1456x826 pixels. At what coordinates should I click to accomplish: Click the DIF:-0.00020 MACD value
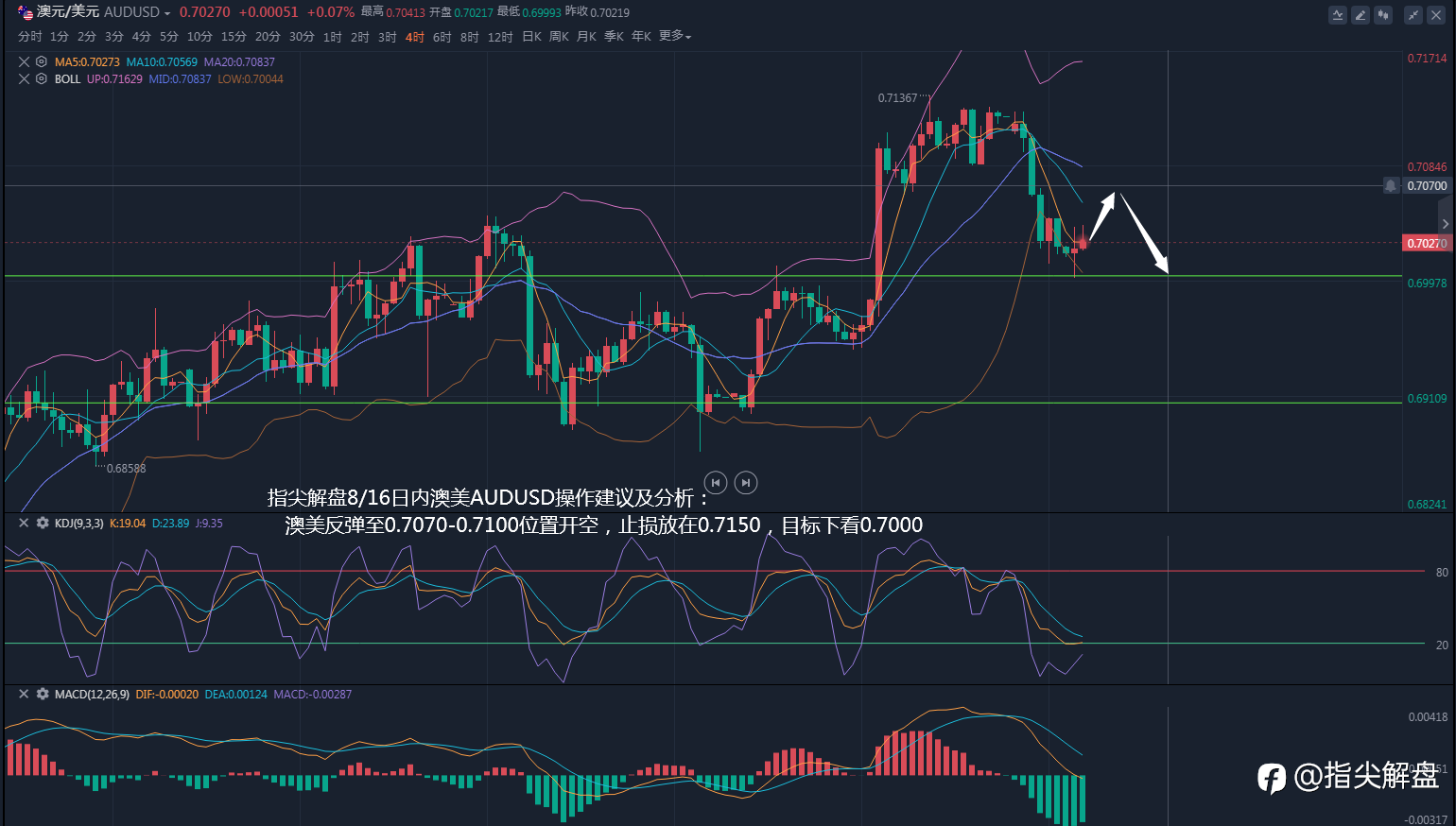pos(167,695)
